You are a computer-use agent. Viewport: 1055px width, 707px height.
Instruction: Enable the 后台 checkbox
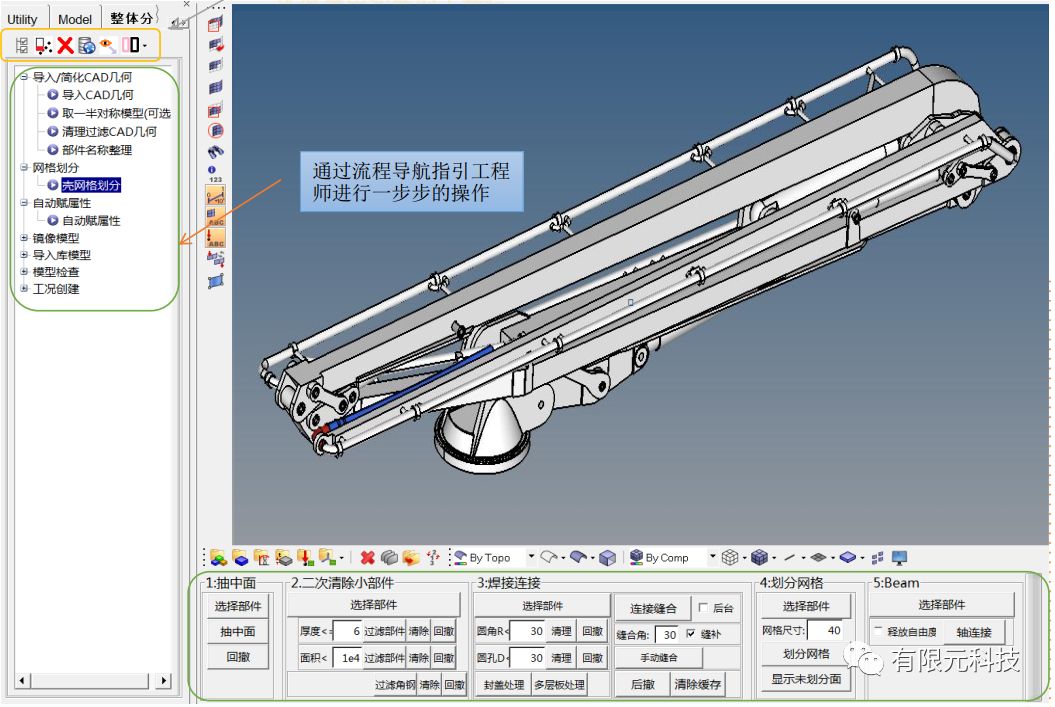tap(703, 608)
